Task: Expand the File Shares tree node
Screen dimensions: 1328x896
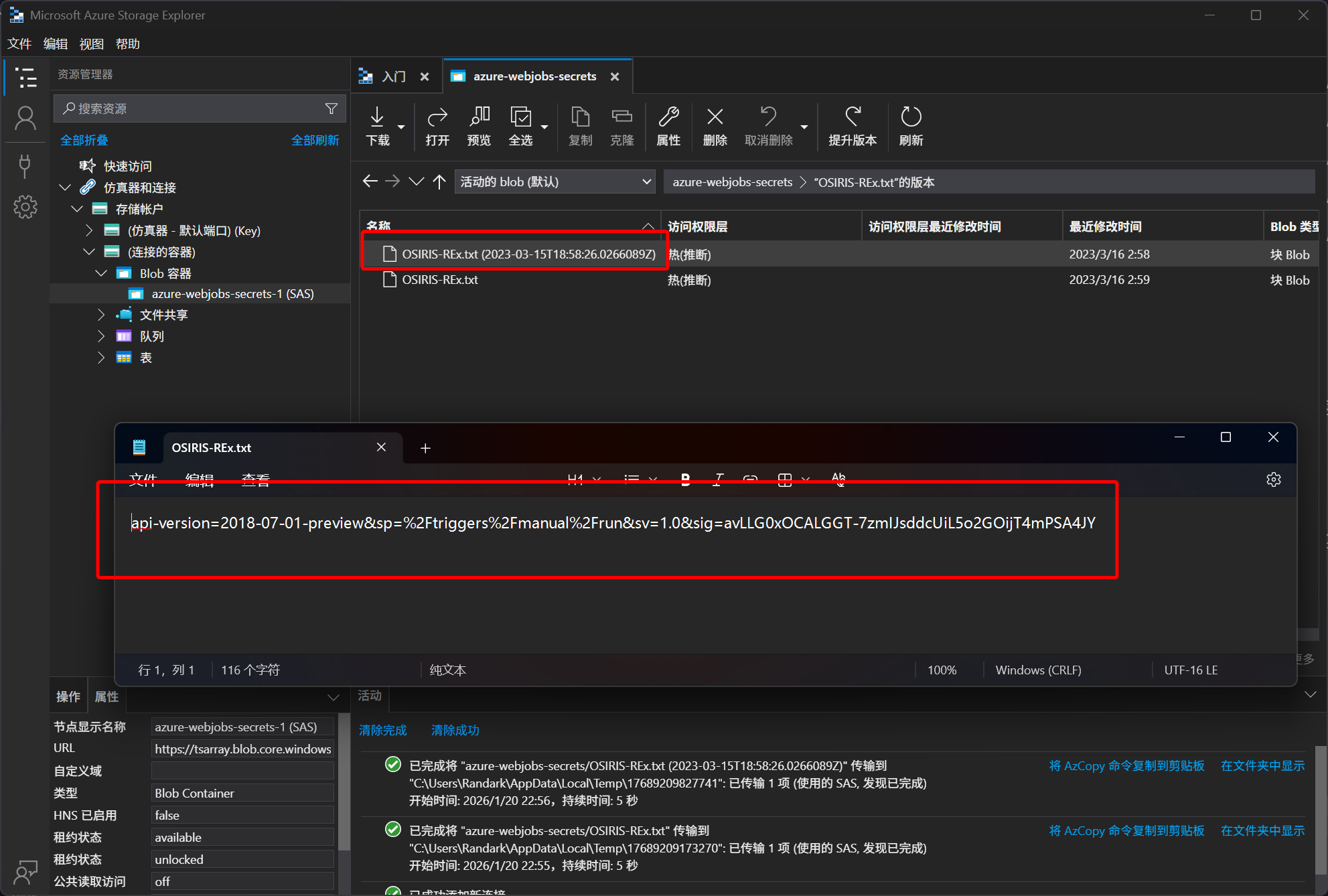Action: (x=101, y=315)
